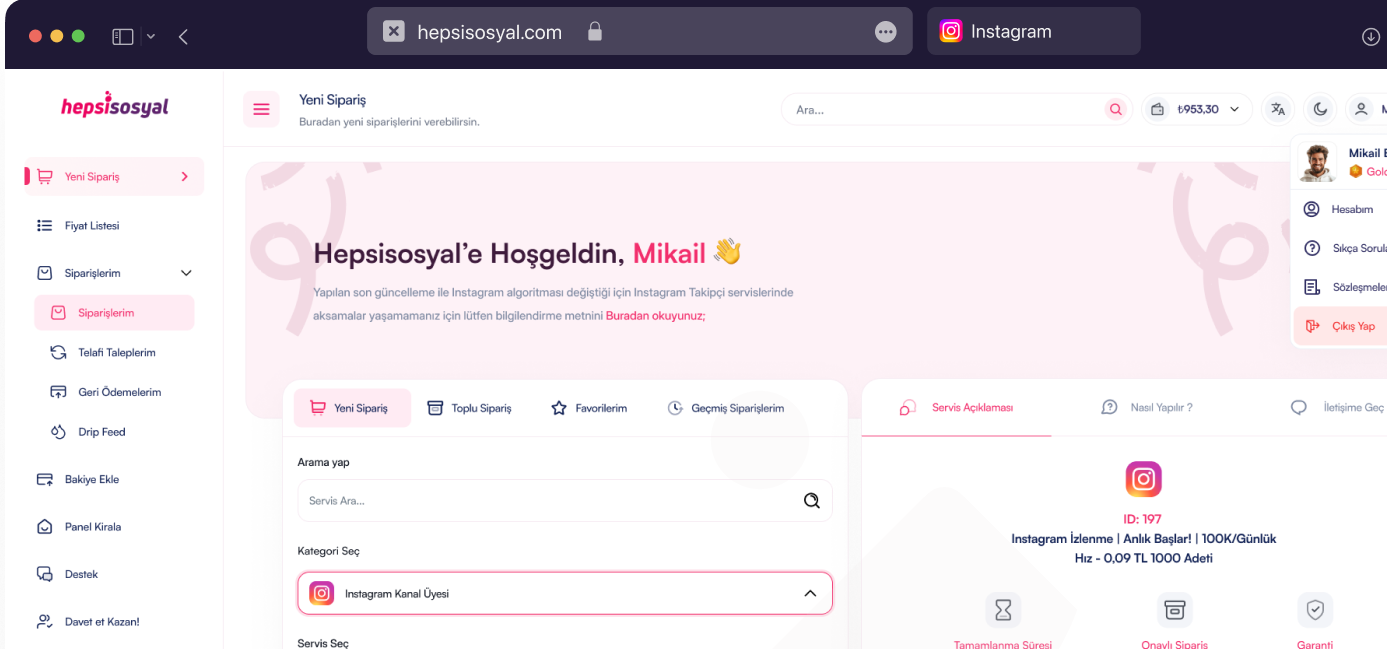
Task: Open the hamburger menu button
Action: click(x=261, y=109)
